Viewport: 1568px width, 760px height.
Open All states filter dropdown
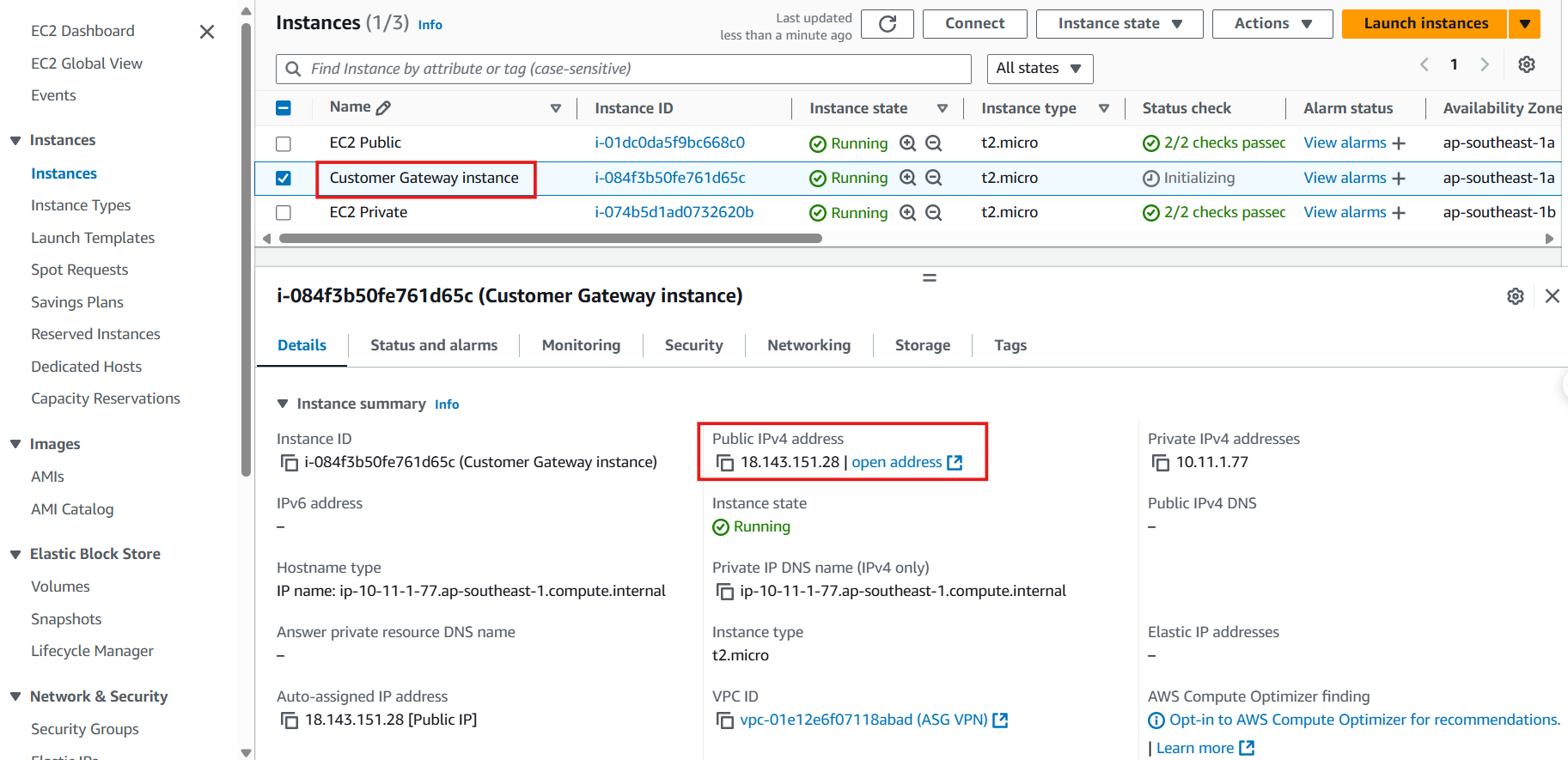1040,69
